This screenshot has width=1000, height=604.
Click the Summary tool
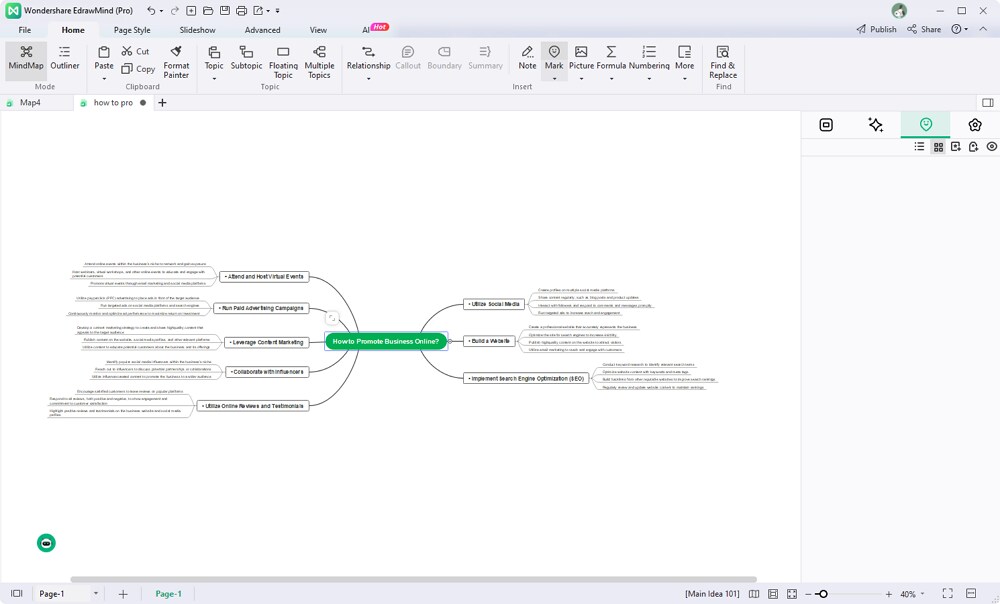(x=485, y=57)
